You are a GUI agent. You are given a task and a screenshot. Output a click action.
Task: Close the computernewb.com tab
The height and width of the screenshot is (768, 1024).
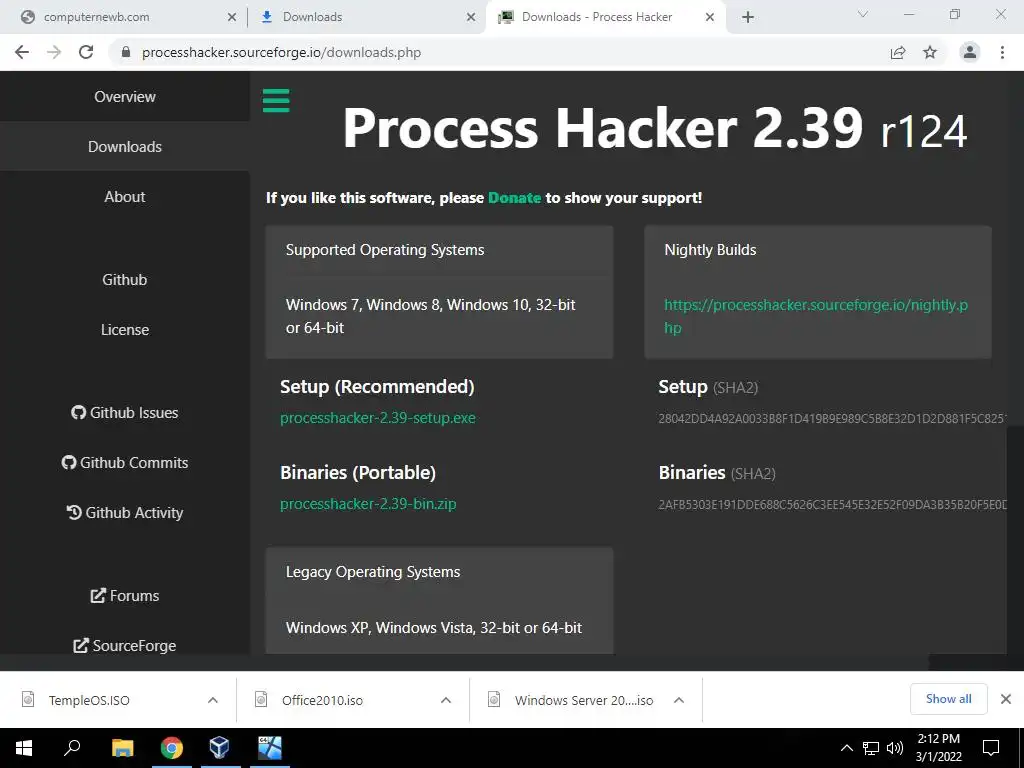click(x=232, y=17)
